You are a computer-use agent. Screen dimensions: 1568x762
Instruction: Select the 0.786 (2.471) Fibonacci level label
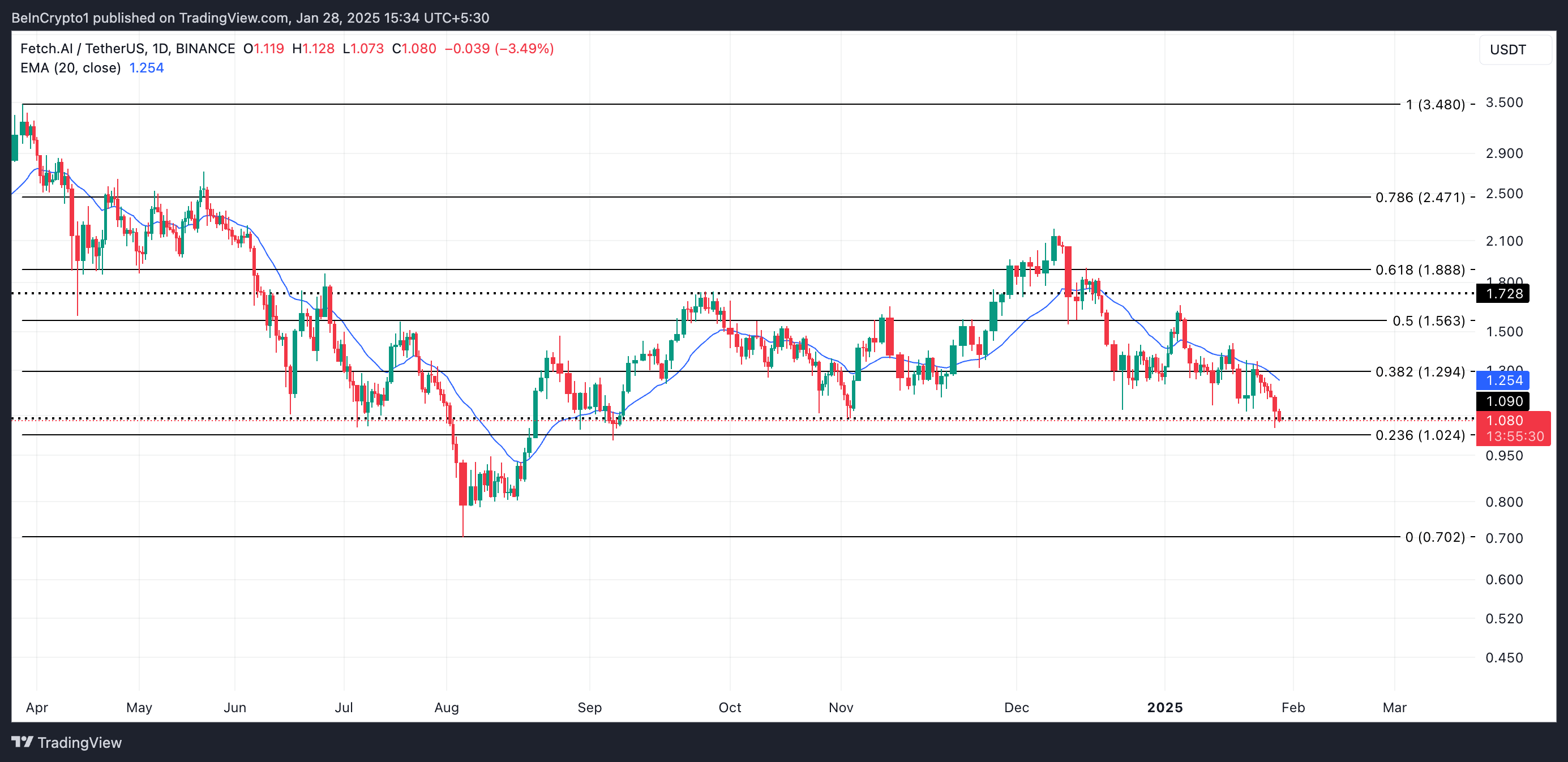pyautogui.click(x=1420, y=197)
